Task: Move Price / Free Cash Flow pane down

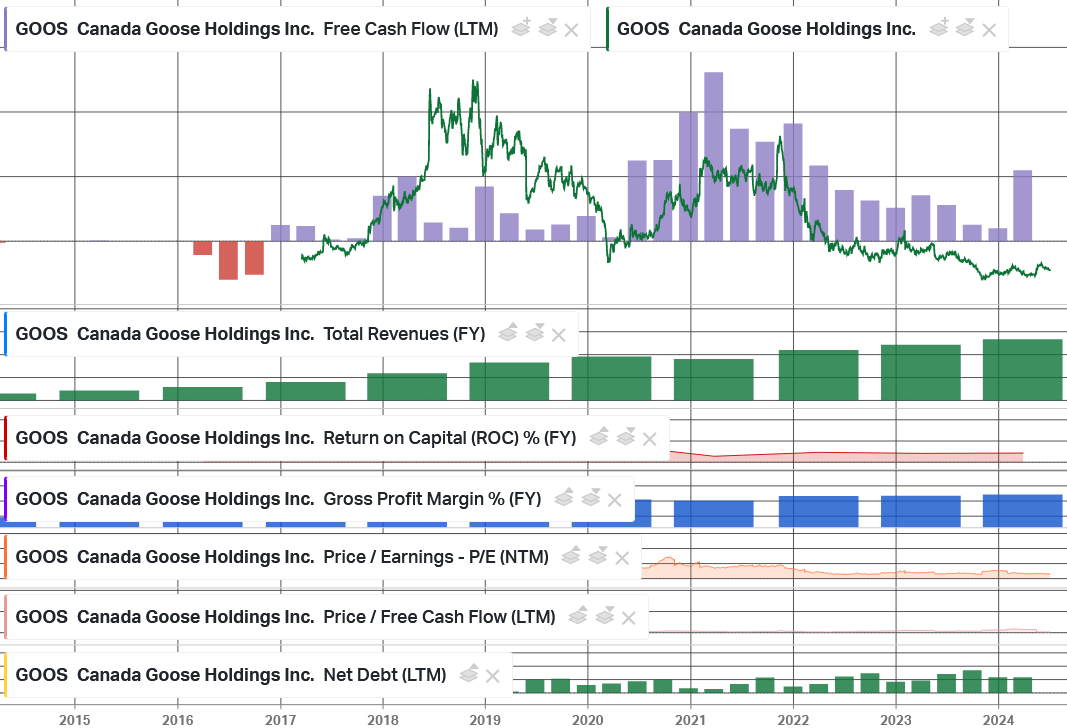Action: 605,616
